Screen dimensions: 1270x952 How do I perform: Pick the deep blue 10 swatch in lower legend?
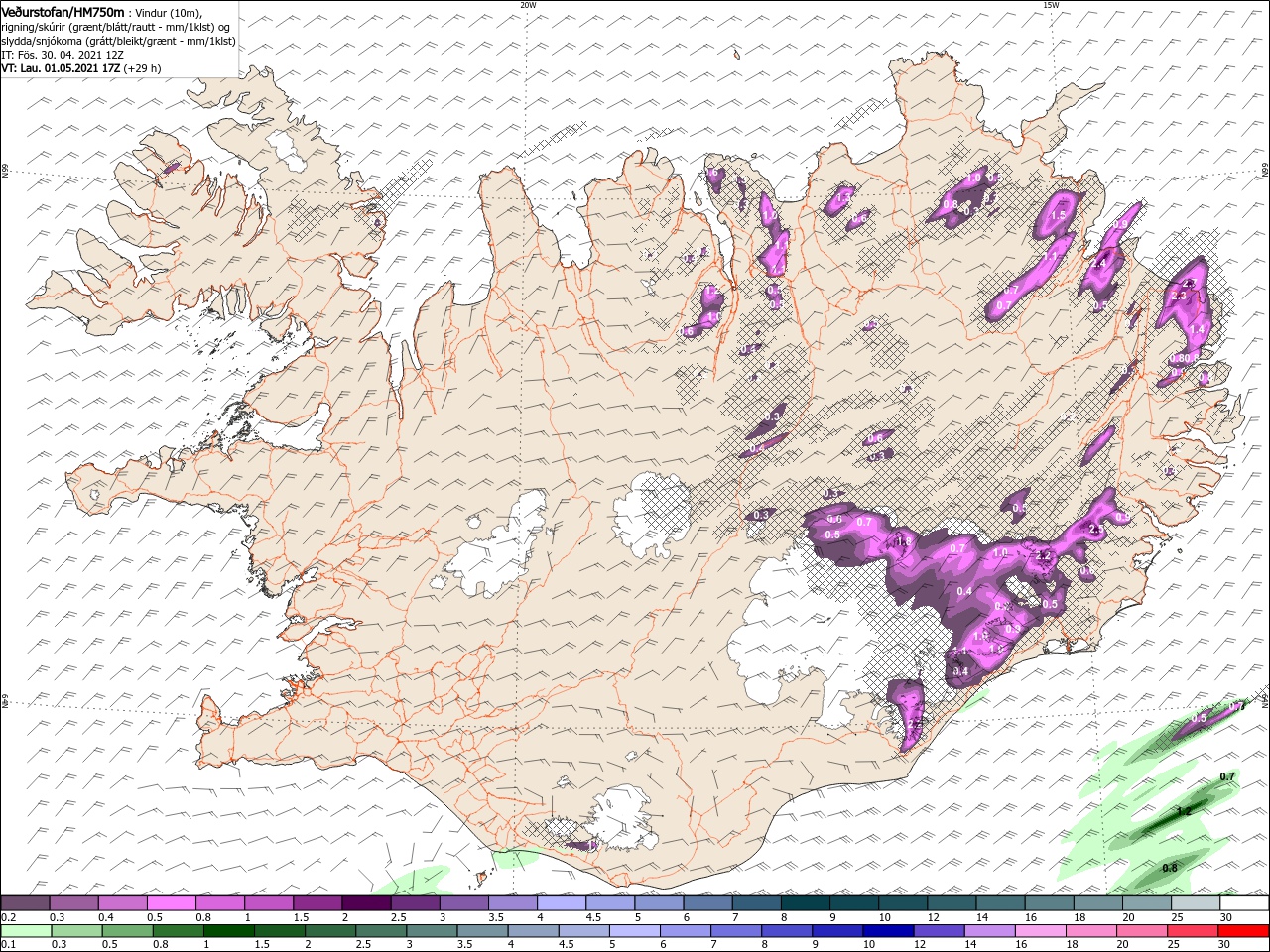click(x=889, y=931)
